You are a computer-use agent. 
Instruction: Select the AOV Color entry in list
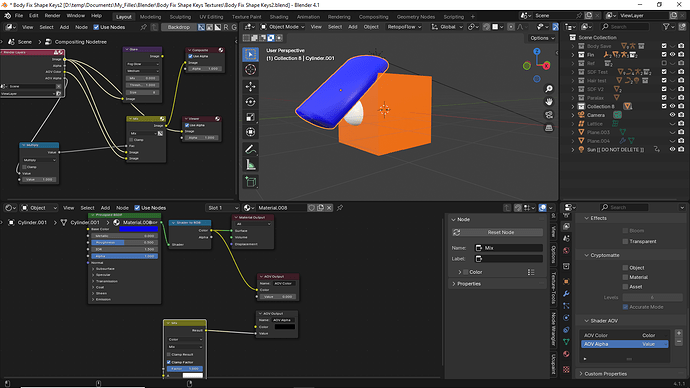pyautogui.click(x=624, y=335)
